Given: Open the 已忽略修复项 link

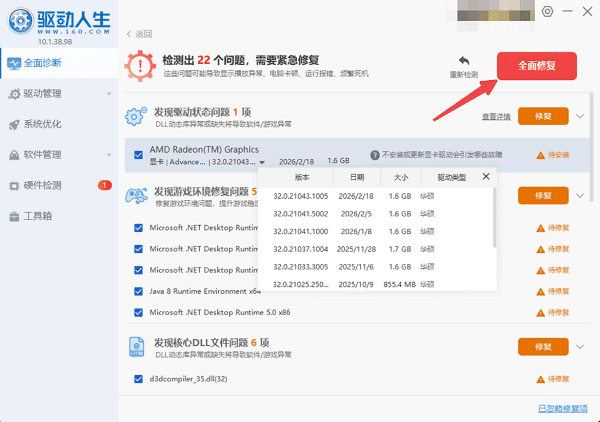Looking at the screenshot, I should tap(562, 409).
